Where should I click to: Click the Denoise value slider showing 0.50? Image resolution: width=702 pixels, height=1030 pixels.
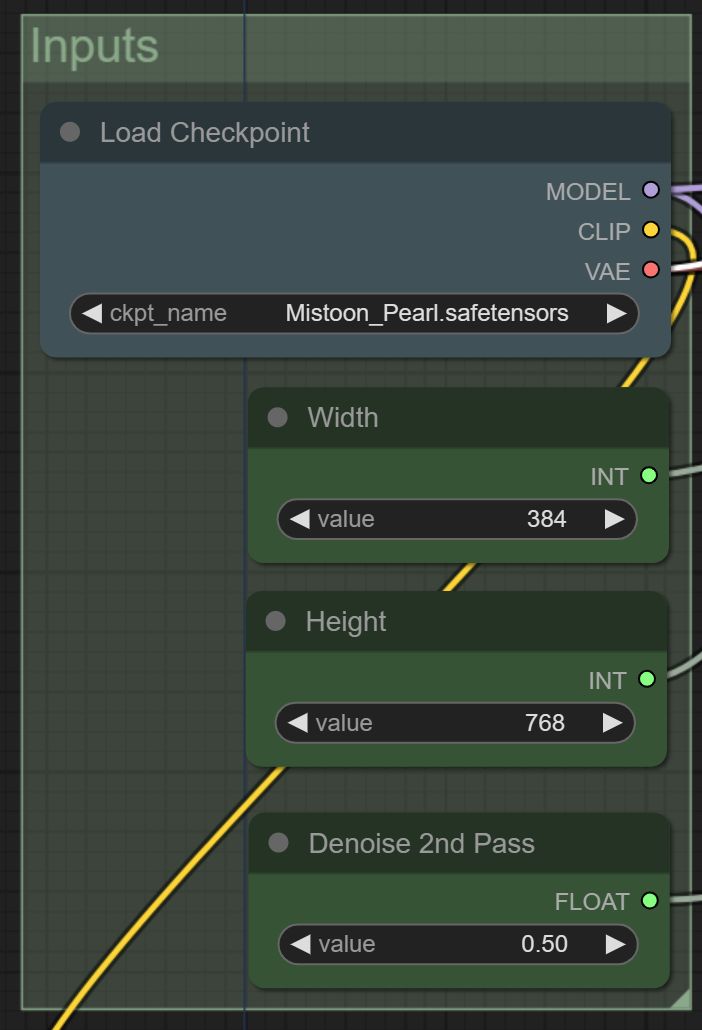[458, 945]
